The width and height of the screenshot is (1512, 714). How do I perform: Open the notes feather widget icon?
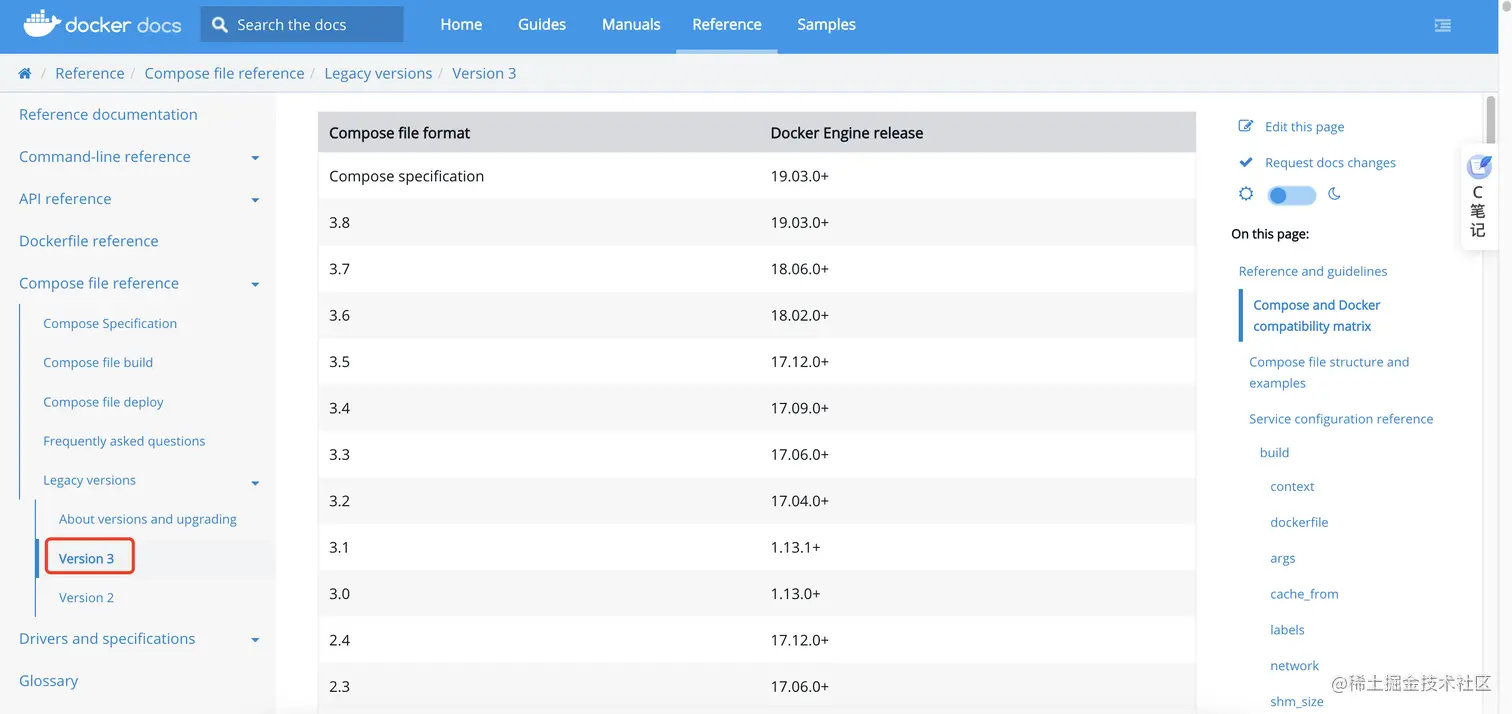point(1479,166)
